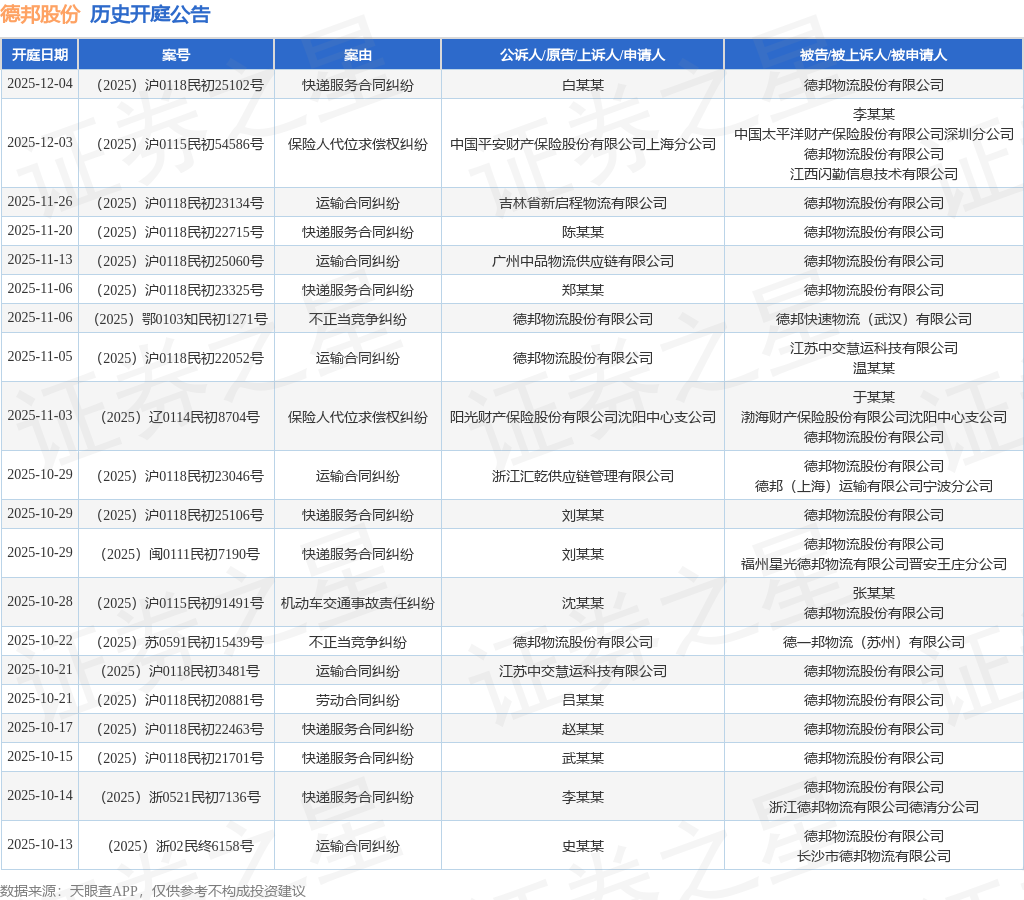Select the 开庭日期 column header
Viewport: 1024px width, 900px height.
[x=40, y=55]
